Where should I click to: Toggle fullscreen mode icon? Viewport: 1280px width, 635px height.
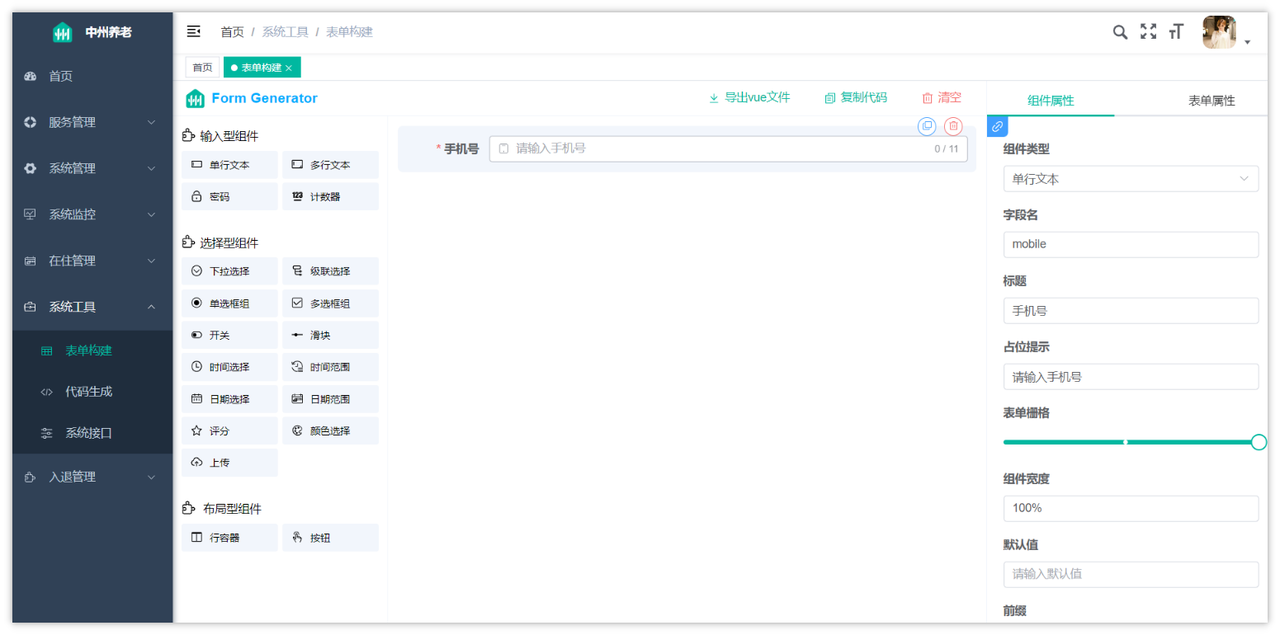click(1148, 32)
